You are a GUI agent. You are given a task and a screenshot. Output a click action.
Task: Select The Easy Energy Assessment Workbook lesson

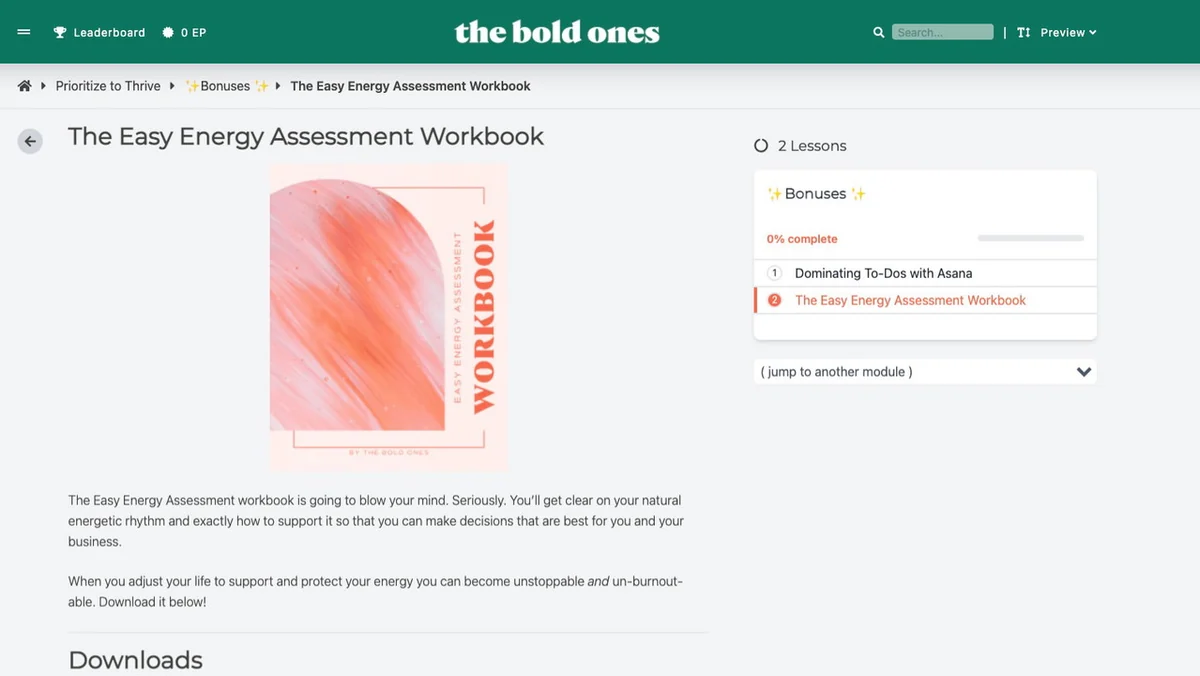tap(910, 300)
